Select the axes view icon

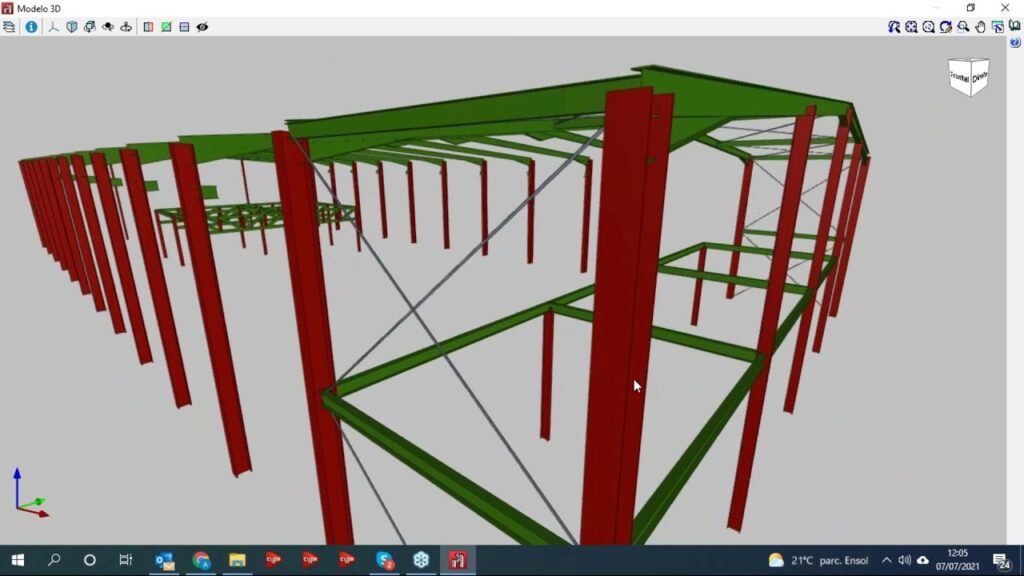(54, 27)
